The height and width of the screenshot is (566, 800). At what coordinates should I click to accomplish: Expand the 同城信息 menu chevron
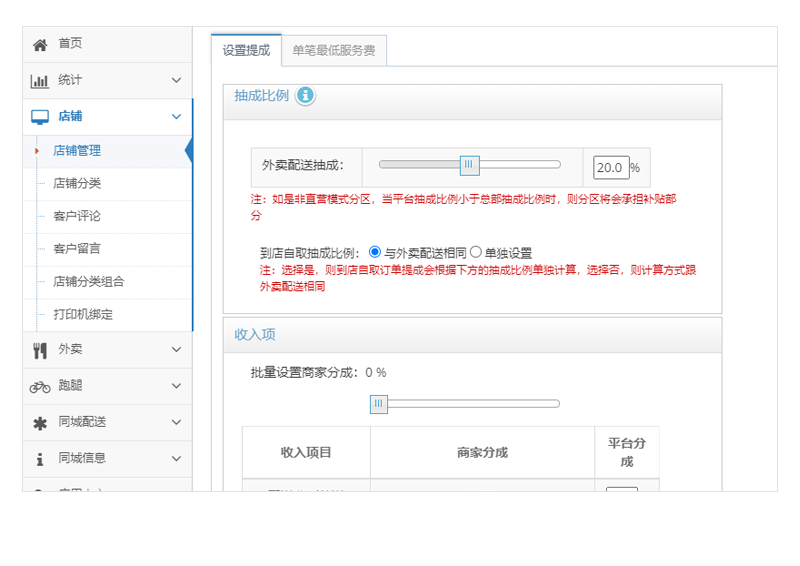pos(176,458)
